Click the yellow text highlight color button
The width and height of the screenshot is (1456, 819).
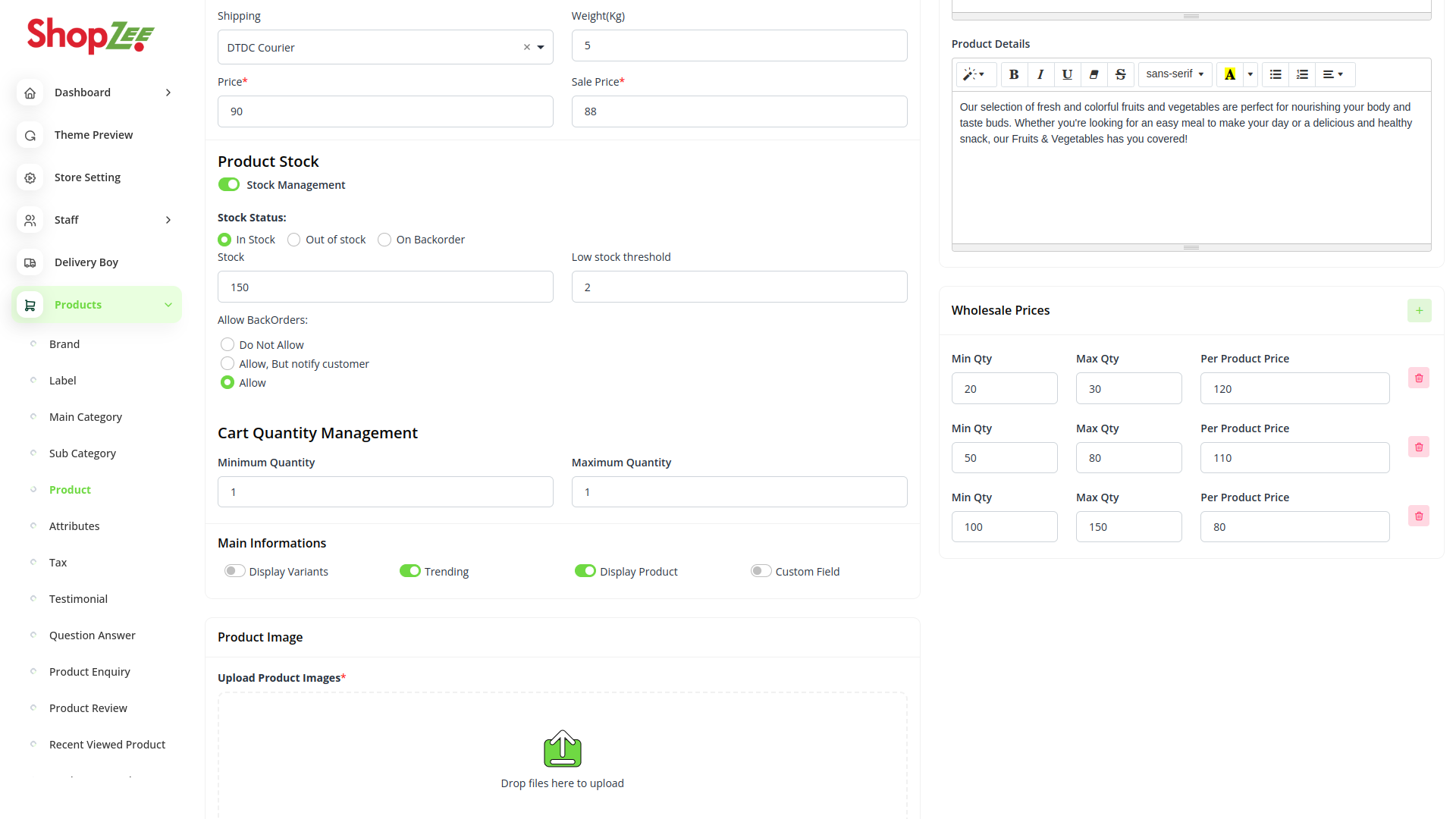(1230, 74)
